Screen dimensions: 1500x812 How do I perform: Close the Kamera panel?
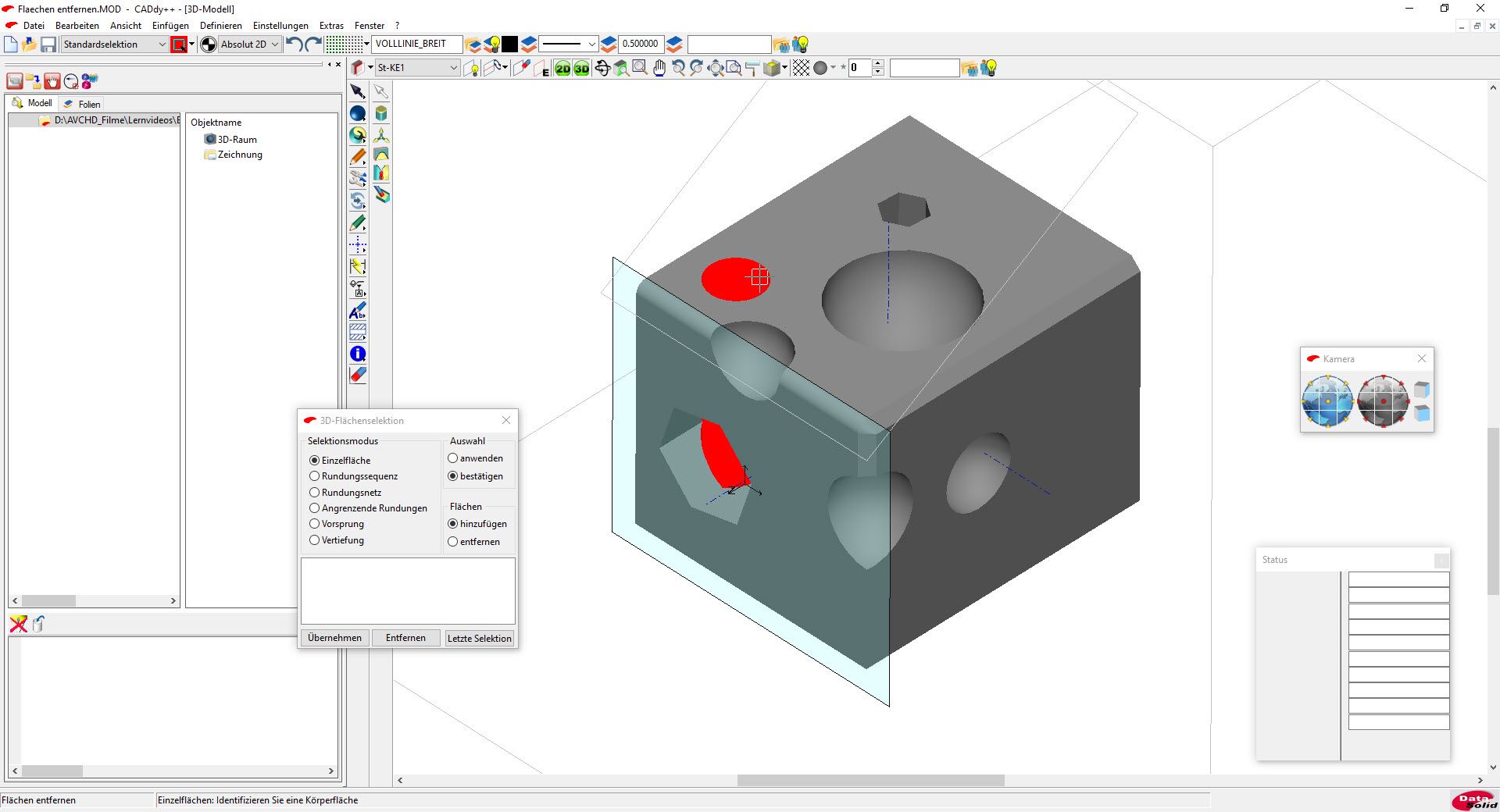pyautogui.click(x=1422, y=358)
